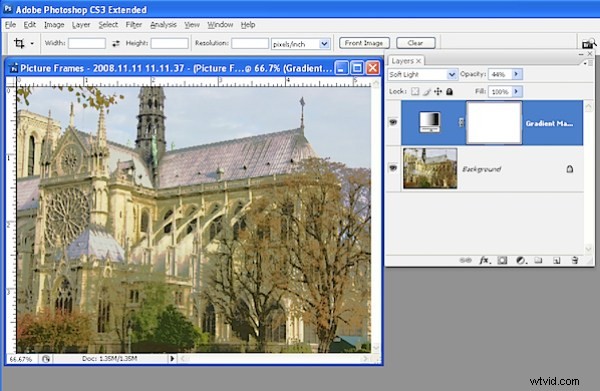Image resolution: width=600 pixels, height=391 pixels.
Task: Click the Lock all padlock icon
Action: click(x=450, y=91)
